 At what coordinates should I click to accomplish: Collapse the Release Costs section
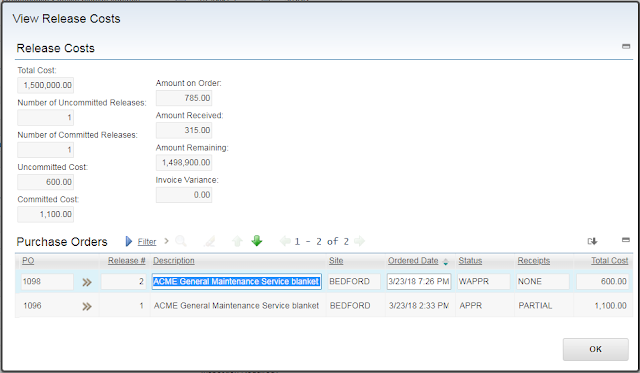[626, 46]
